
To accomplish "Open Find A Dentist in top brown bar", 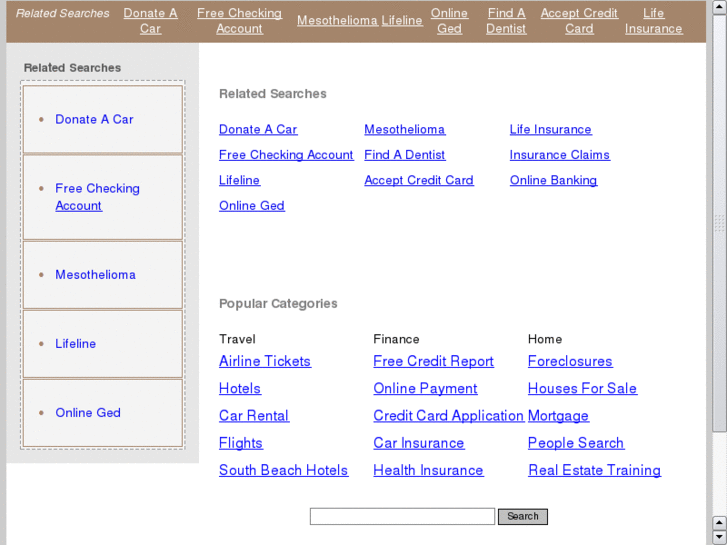I will 506,21.
